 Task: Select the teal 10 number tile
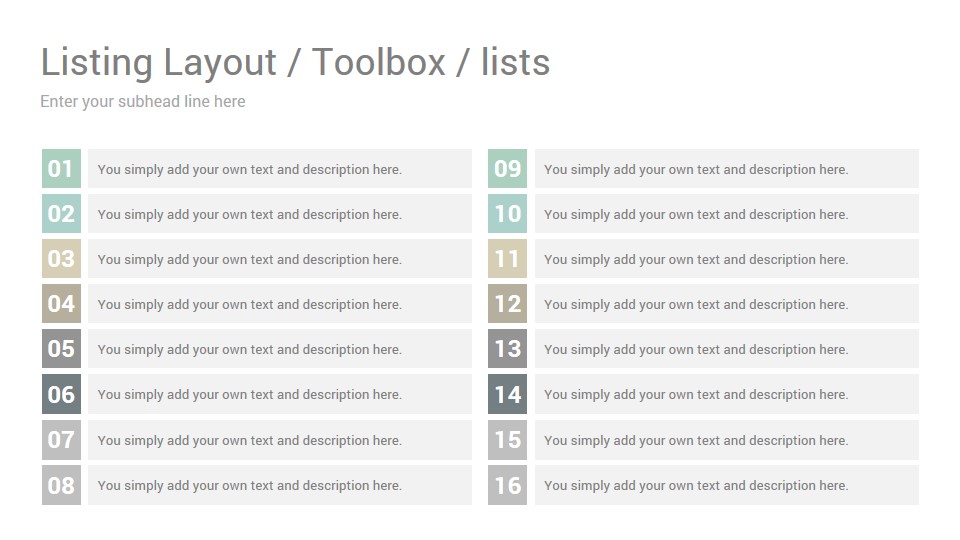tap(508, 214)
